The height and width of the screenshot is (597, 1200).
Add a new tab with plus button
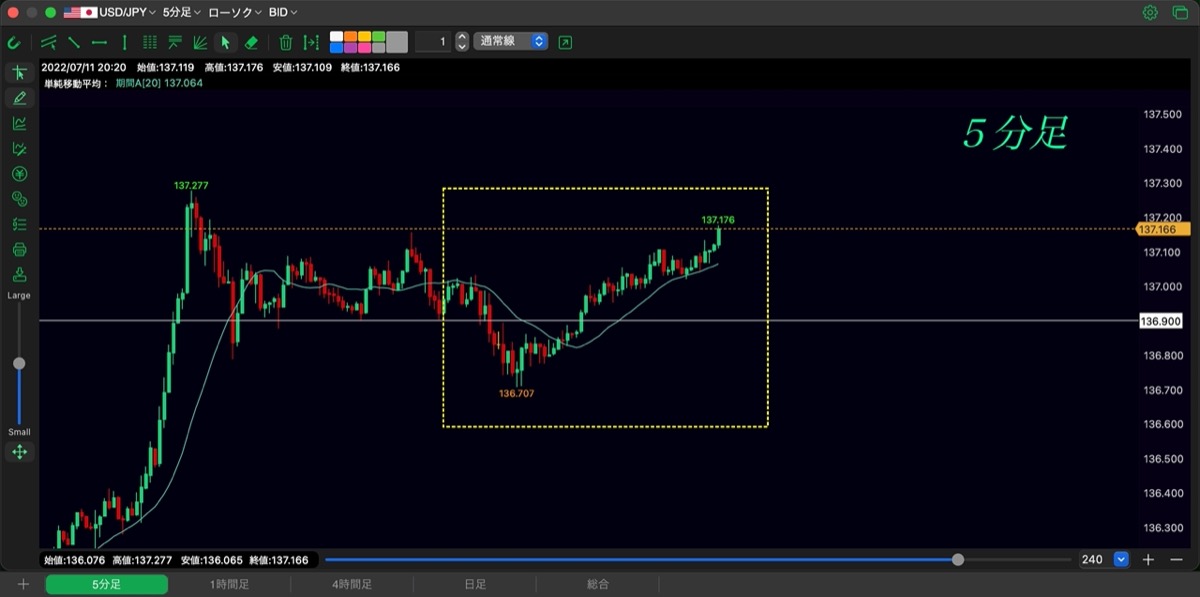[x=23, y=584]
